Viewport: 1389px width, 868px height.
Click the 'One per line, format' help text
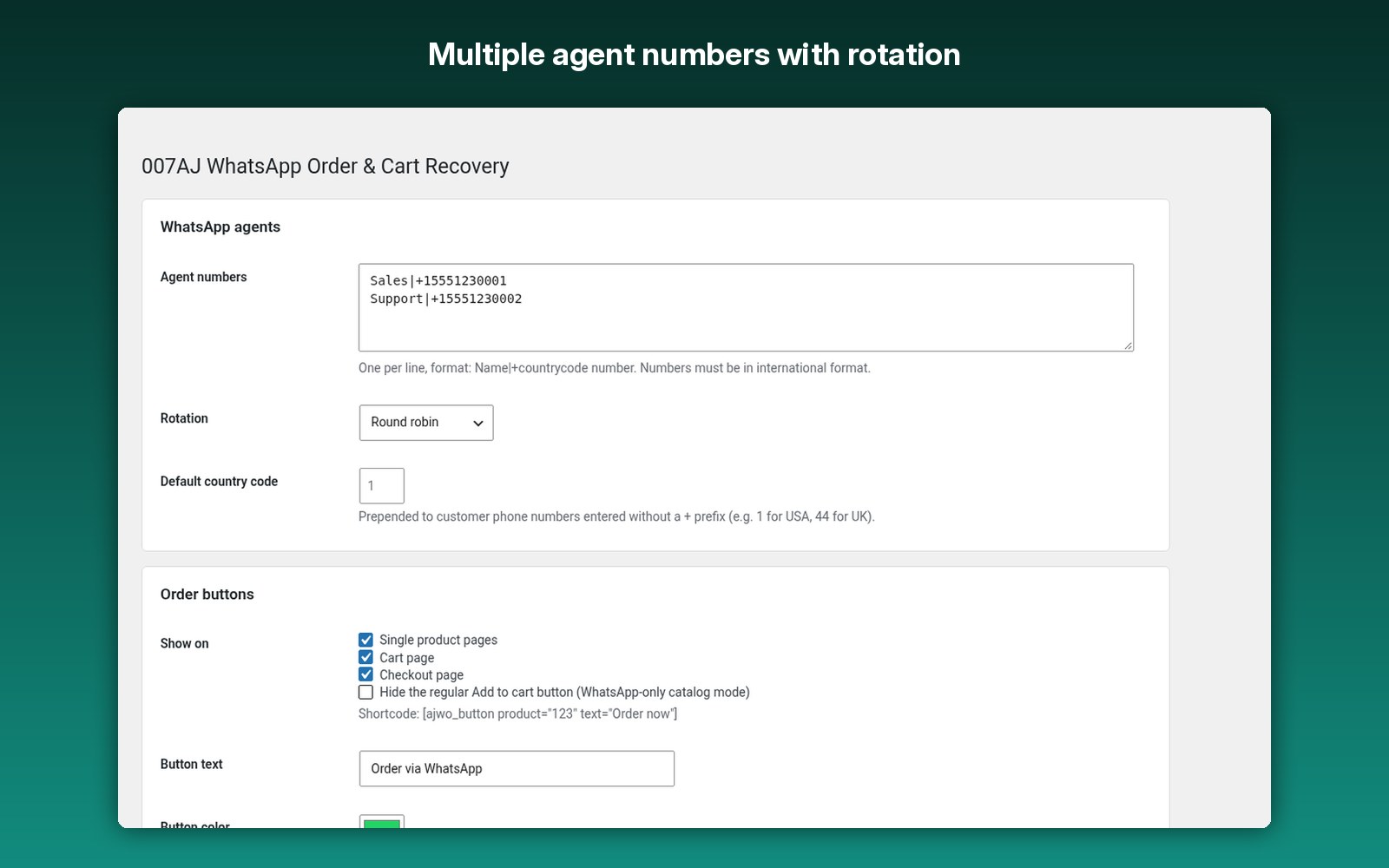click(615, 368)
